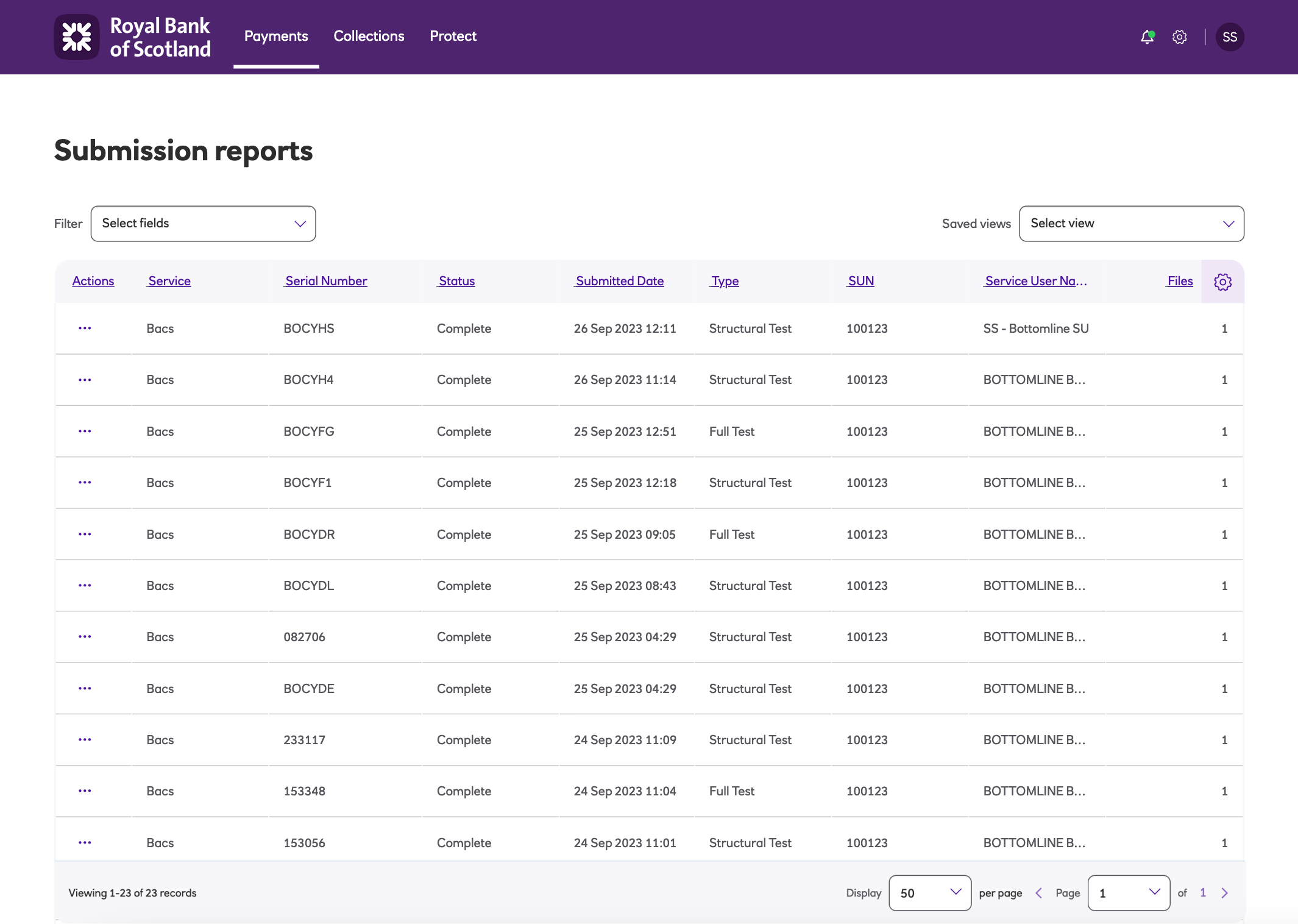Screen dimensions: 1298x924
Task: Open actions menu for BOCYDR row
Action: click(85, 534)
